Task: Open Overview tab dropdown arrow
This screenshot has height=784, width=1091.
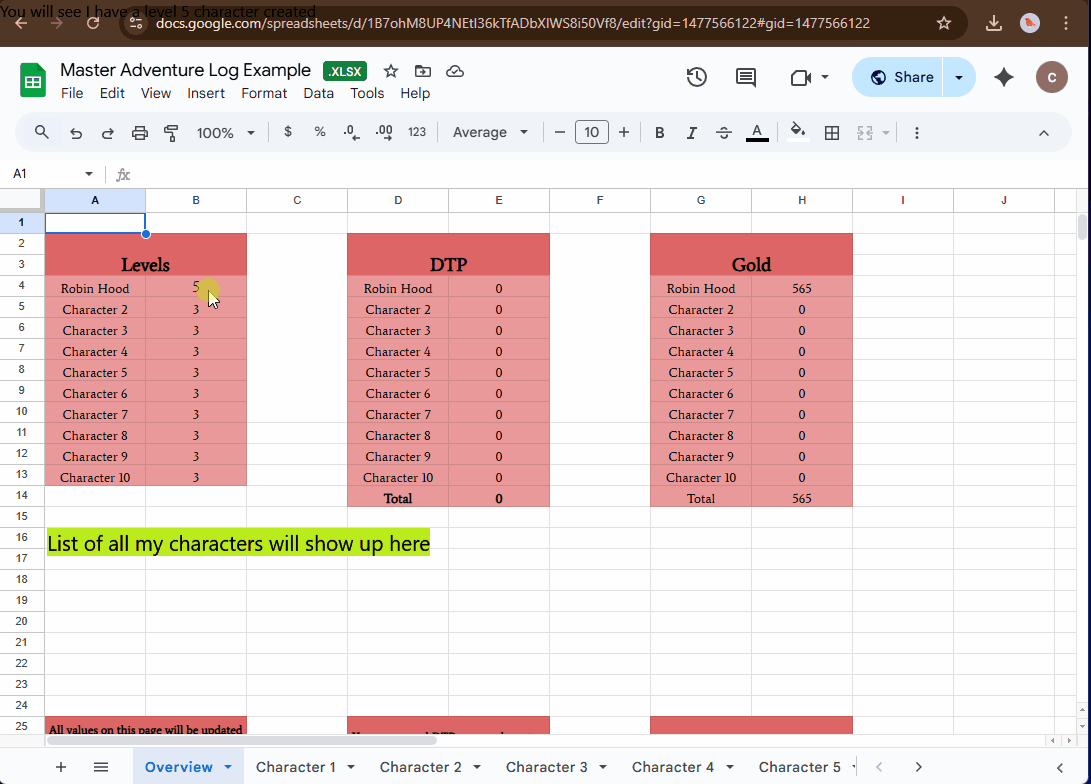Action: [x=228, y=767]
